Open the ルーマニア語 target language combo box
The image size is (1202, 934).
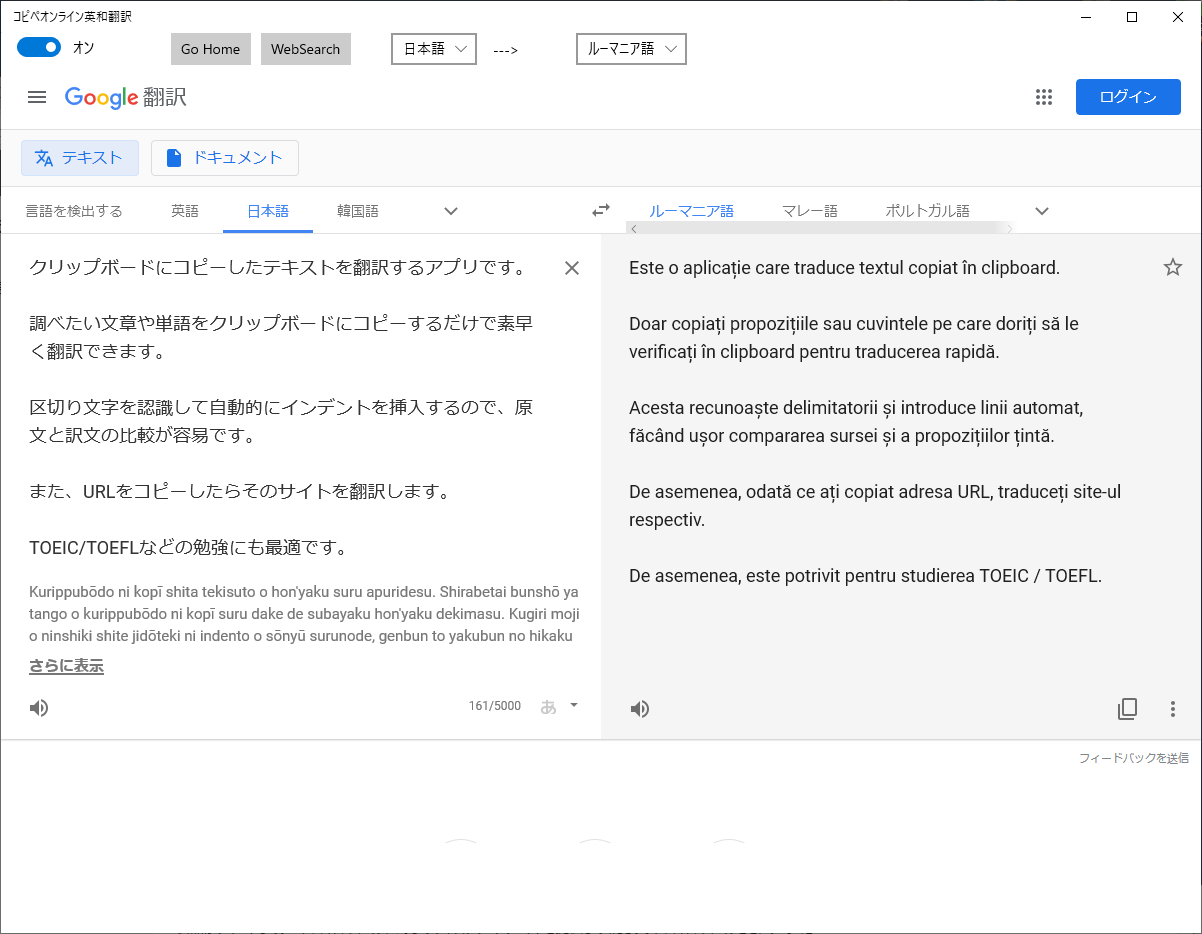pyautogui.click(x=632, y=49)
